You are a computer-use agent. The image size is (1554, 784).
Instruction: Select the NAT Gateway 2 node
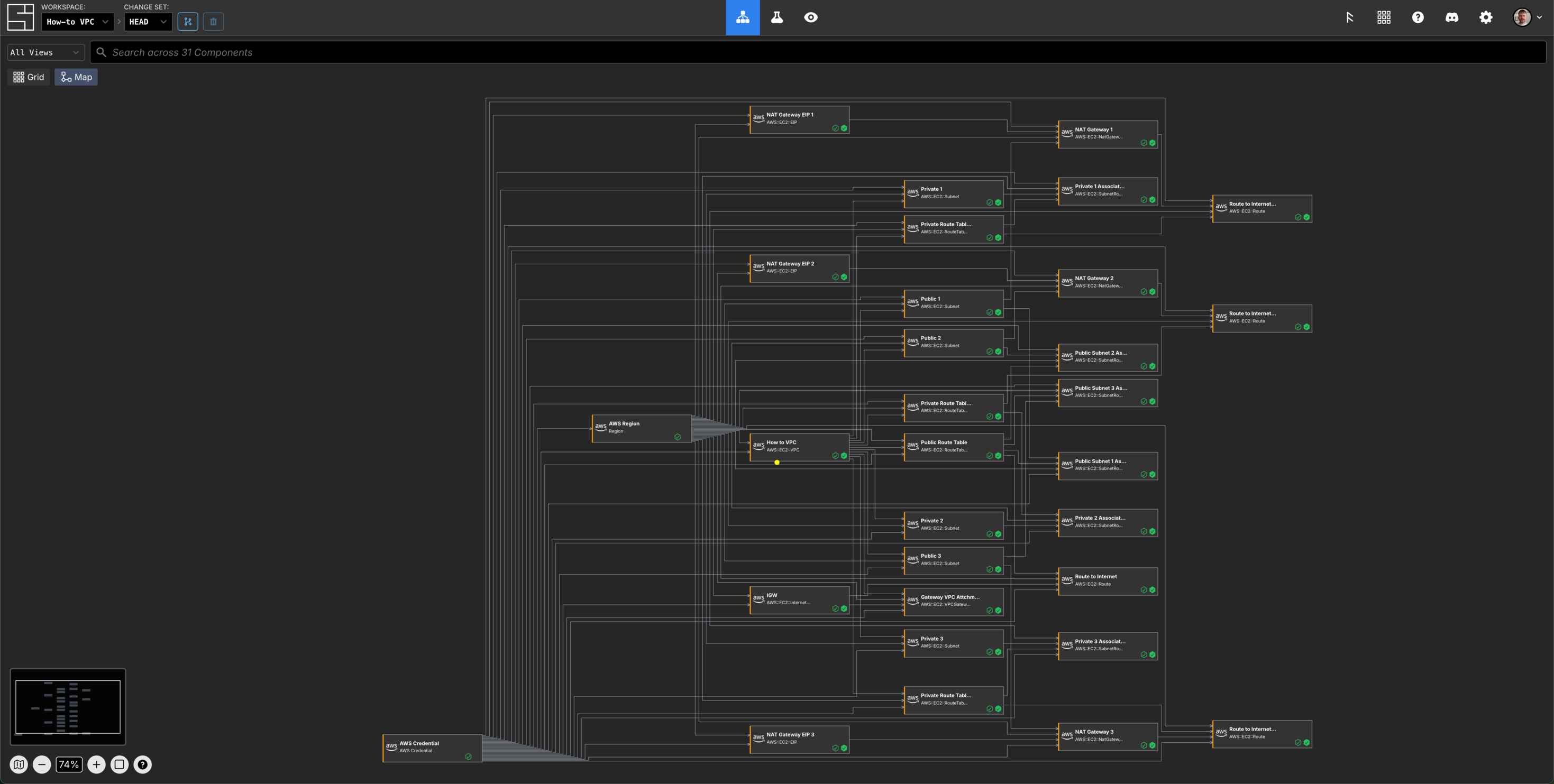[x=1108, y=283]
